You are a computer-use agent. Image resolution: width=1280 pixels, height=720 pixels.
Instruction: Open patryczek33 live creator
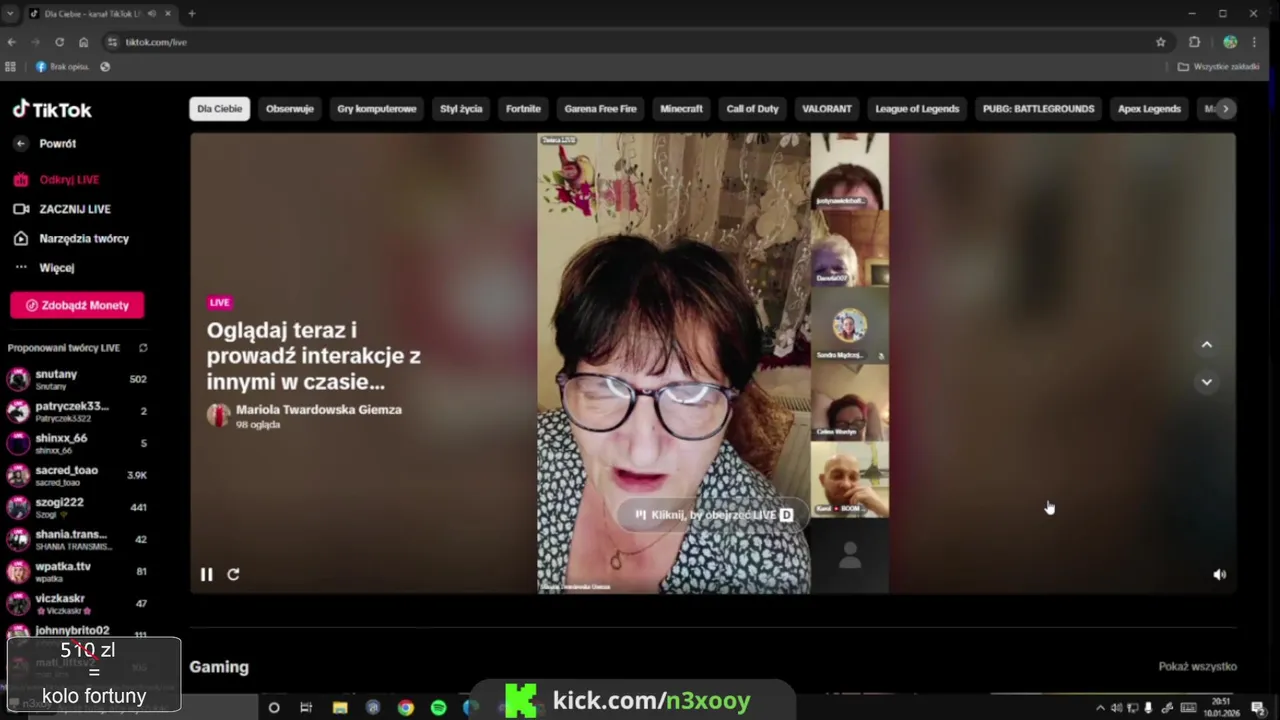pyautogui.click(x=77, y=411)
